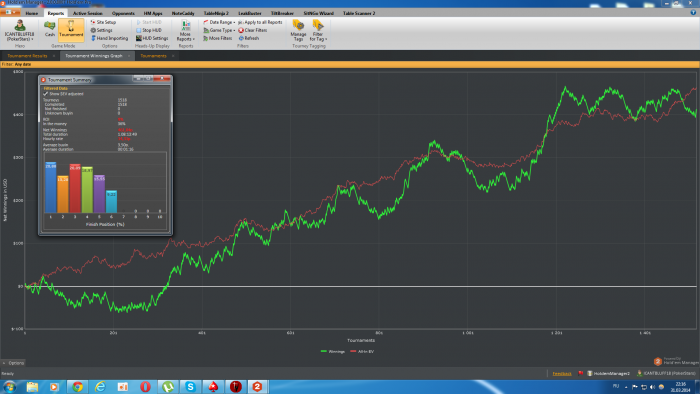Toggle Show $EV adjusted checkbox
Viewport: 700px width, 394px height.
coord(46,94)
